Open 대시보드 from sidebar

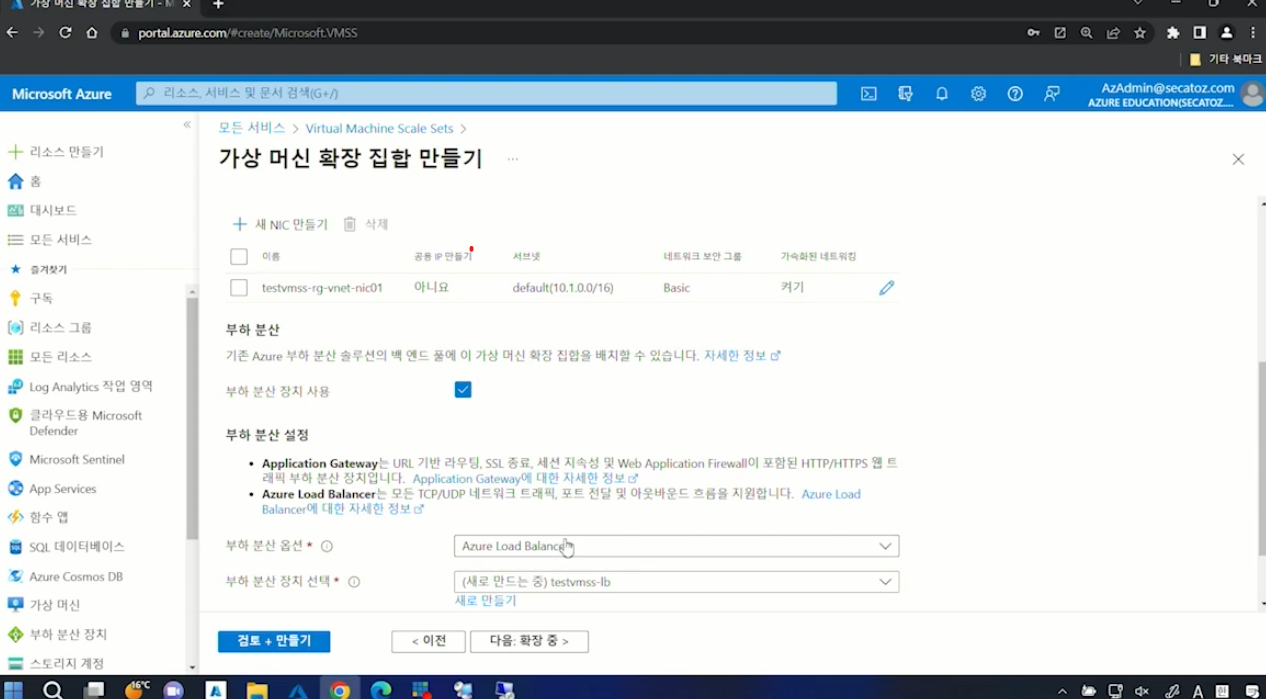click(x=42, y=210)
